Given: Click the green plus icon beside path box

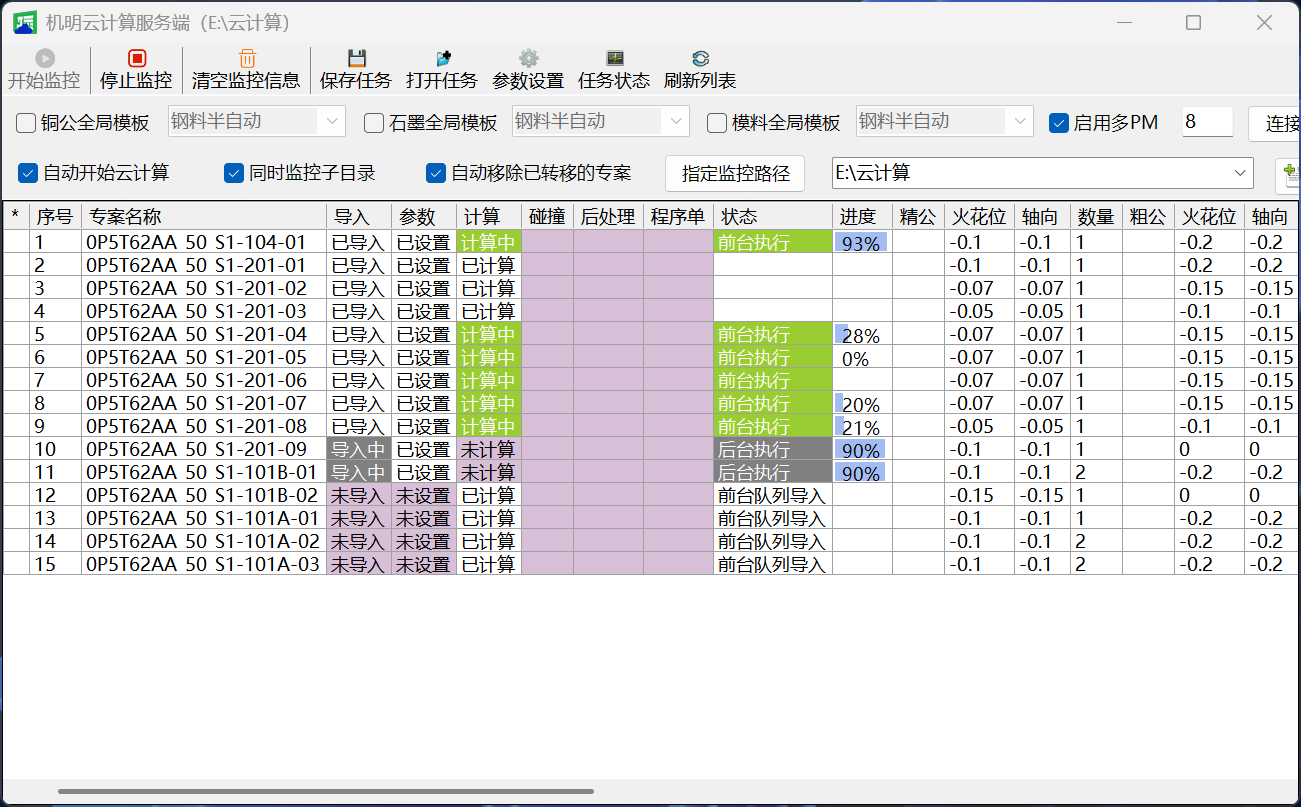Looking at the screenshot, I should coord(1290,174).
